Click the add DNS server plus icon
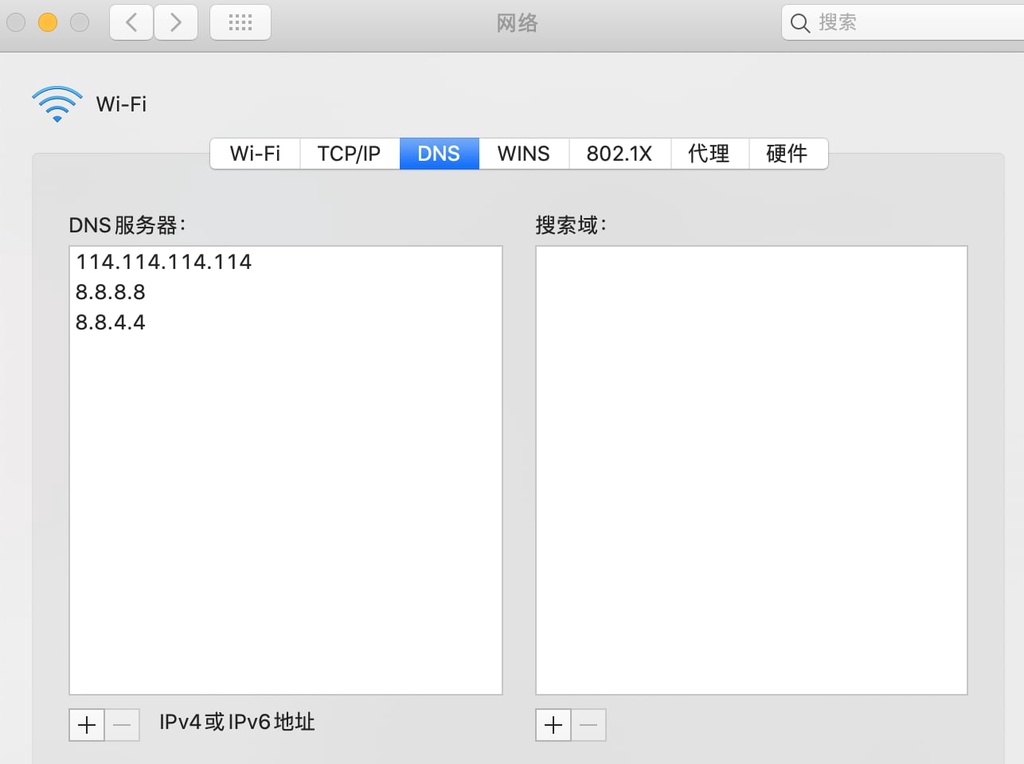 pyautogui.click(x=87, y=725)
